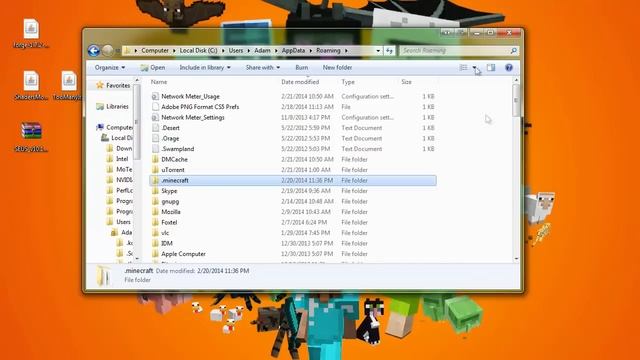Select the .Desert text document icon

click(155, 128)
